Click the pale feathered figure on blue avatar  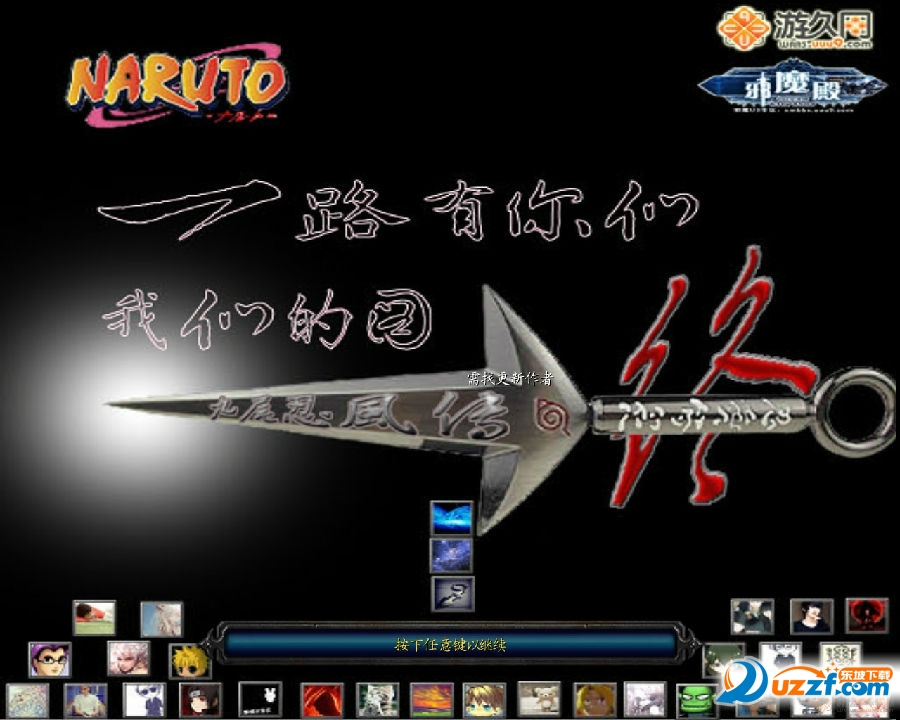(x=162, y=619)
